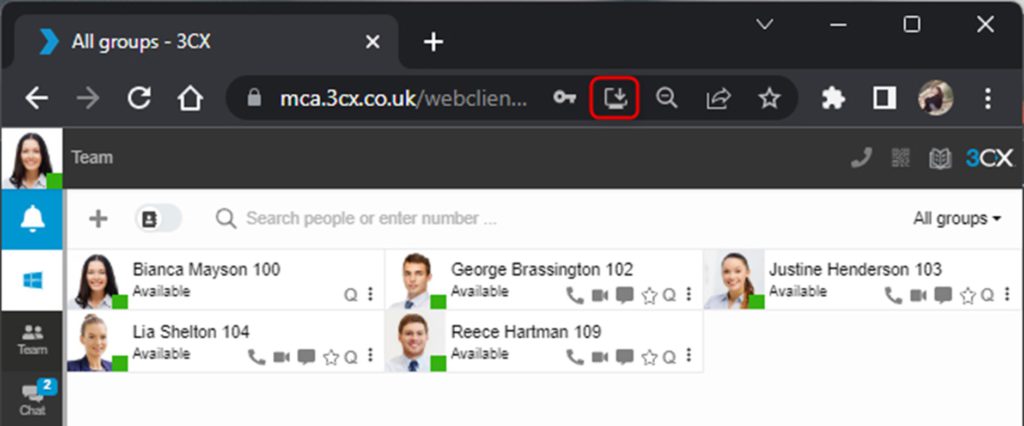This screenshot has width=1024, height=426.
Task: Open more options menu for George Brassington
Action: pyautogui.click(x=689, y=295)
